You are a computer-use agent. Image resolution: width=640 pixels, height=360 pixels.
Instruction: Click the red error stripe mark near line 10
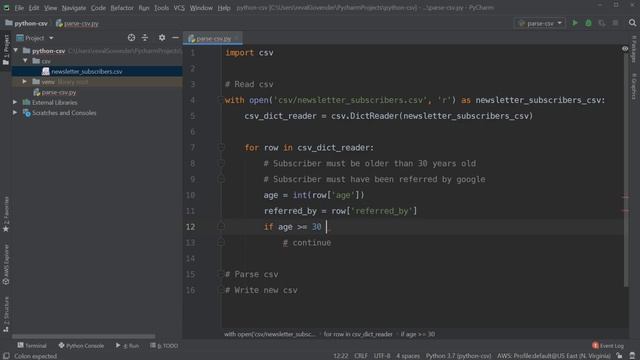[x=625, y=197]
